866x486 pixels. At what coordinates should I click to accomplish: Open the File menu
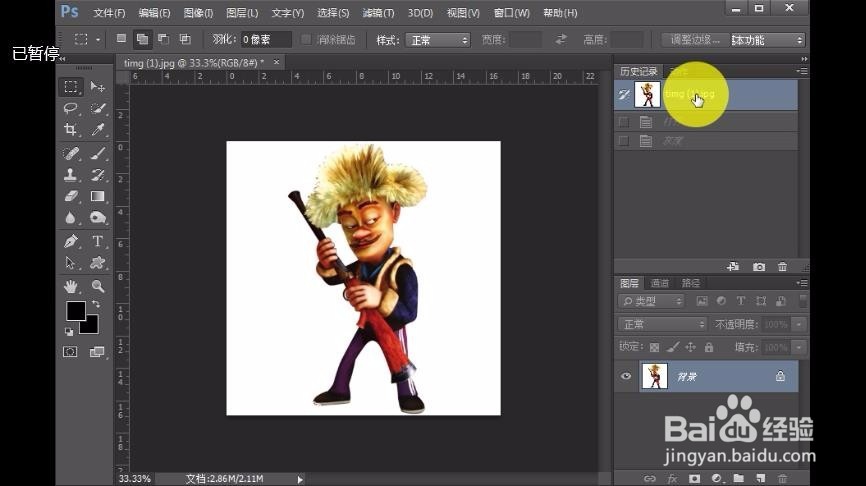coord(109,13)
